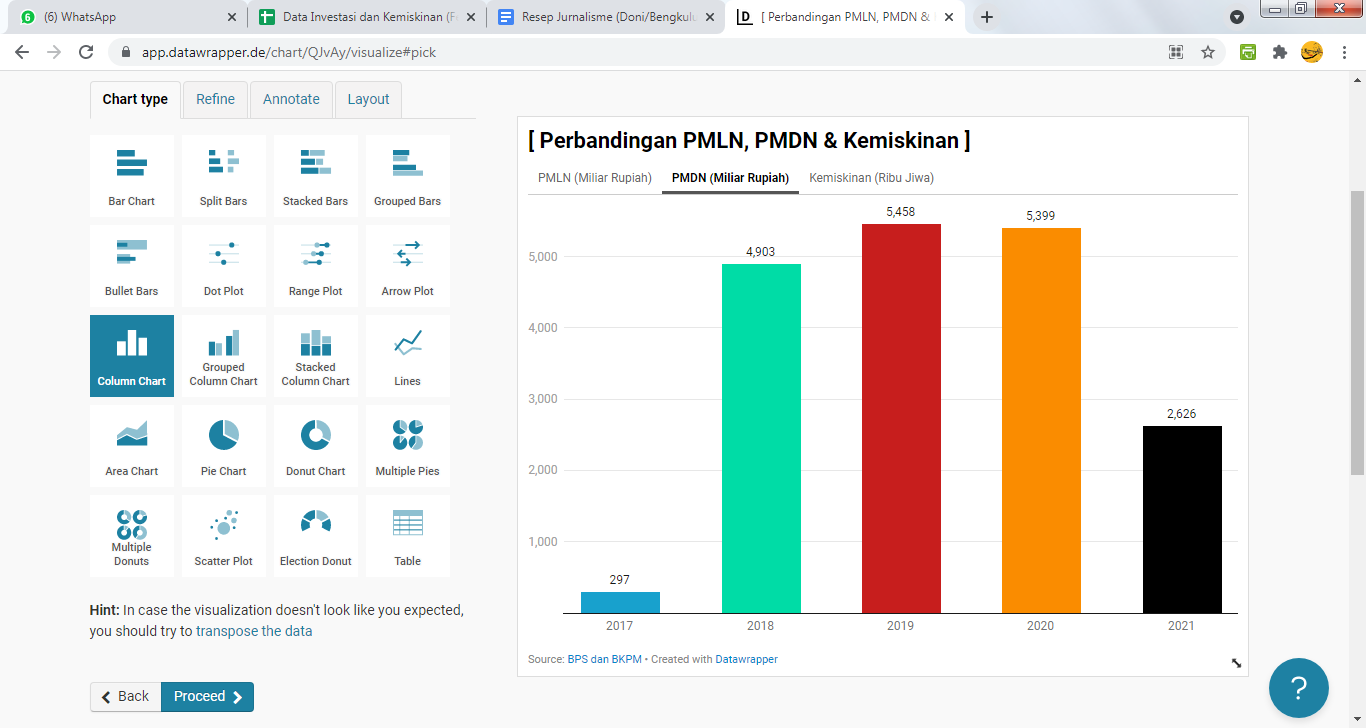The height and width of the screenshot is (728, 1366).
Task: Select the Table visualization type
Action: coord(407,536)
